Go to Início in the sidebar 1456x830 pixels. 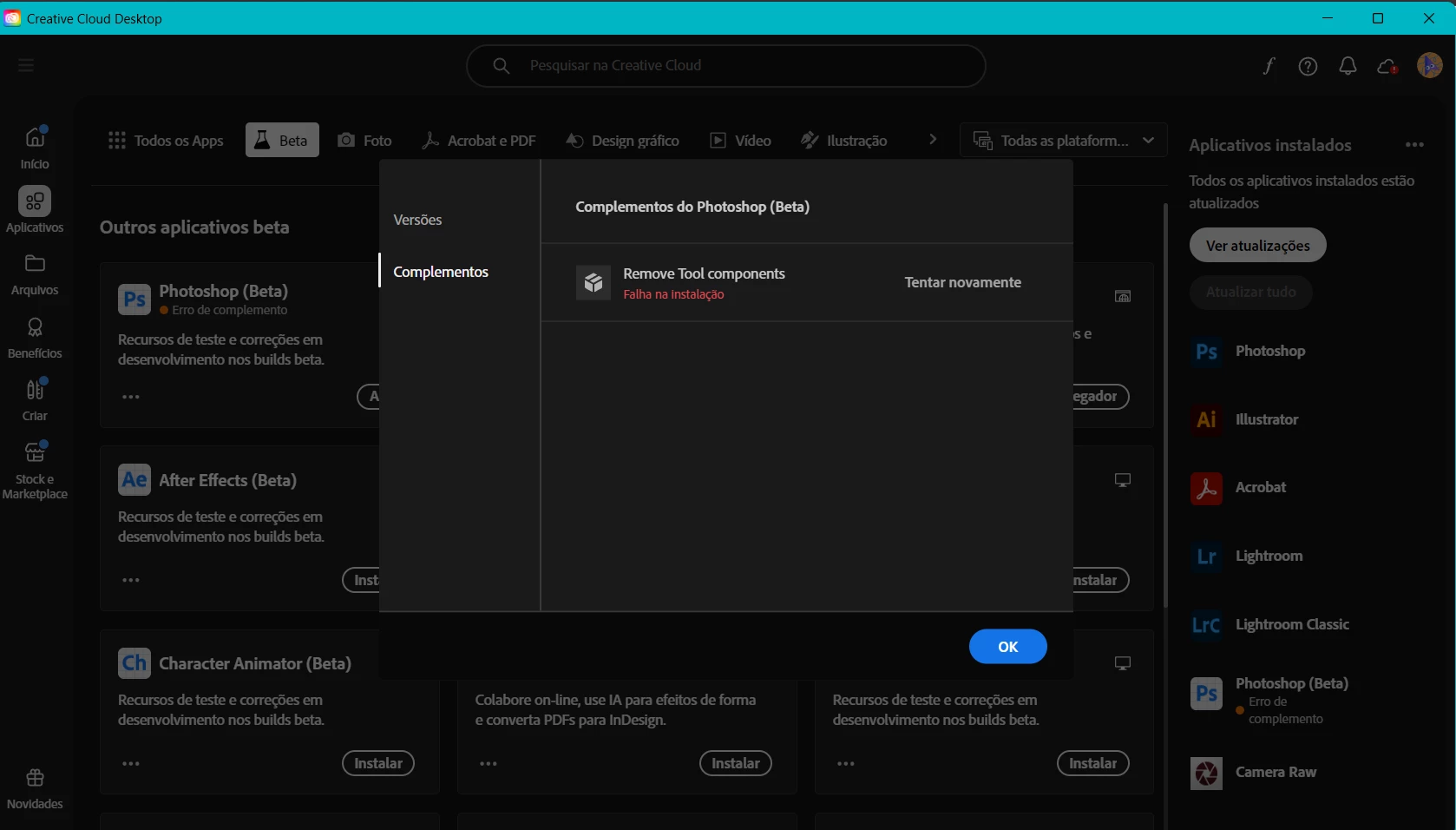tap(35, 147)
